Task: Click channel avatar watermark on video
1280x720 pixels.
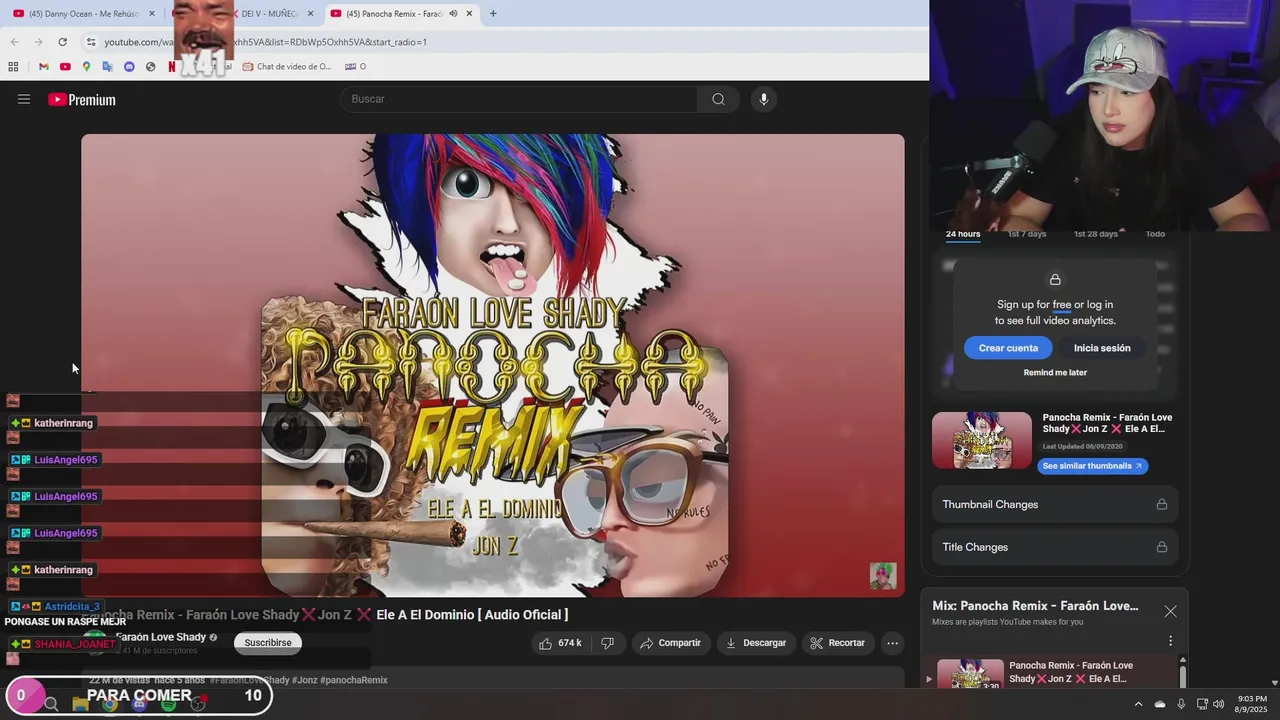Action: tap(883, 576)
